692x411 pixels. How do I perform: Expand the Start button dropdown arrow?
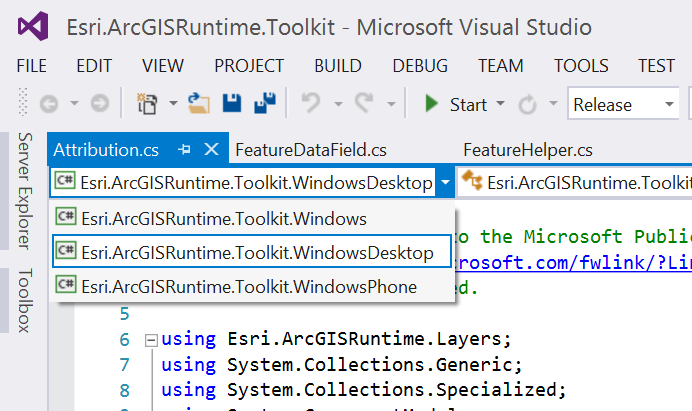pos(500,104)
